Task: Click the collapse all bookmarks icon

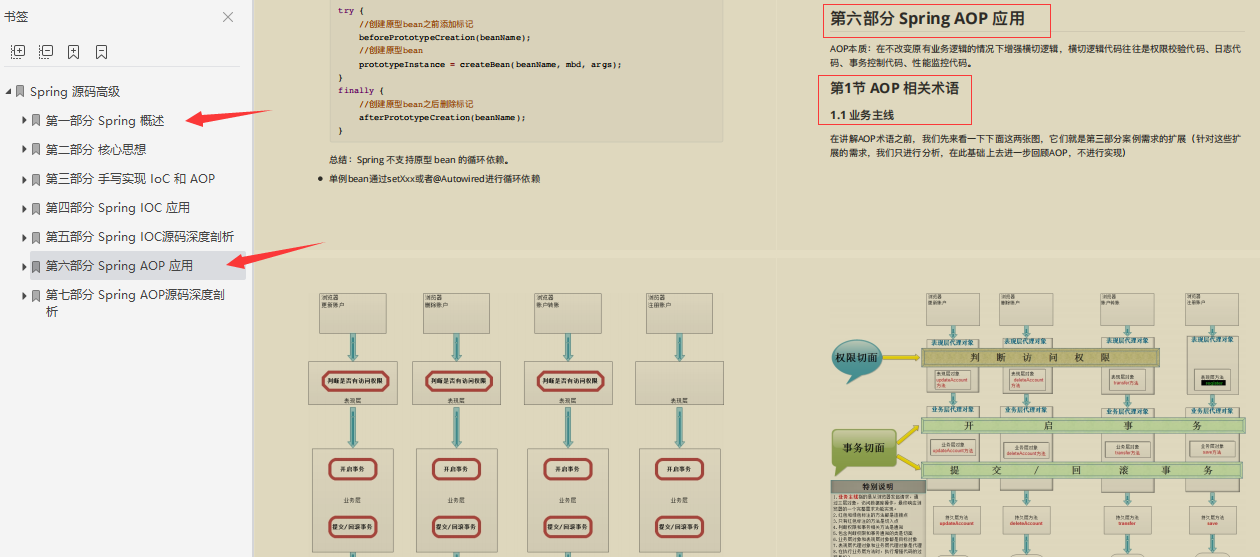Action: [46, 52]
